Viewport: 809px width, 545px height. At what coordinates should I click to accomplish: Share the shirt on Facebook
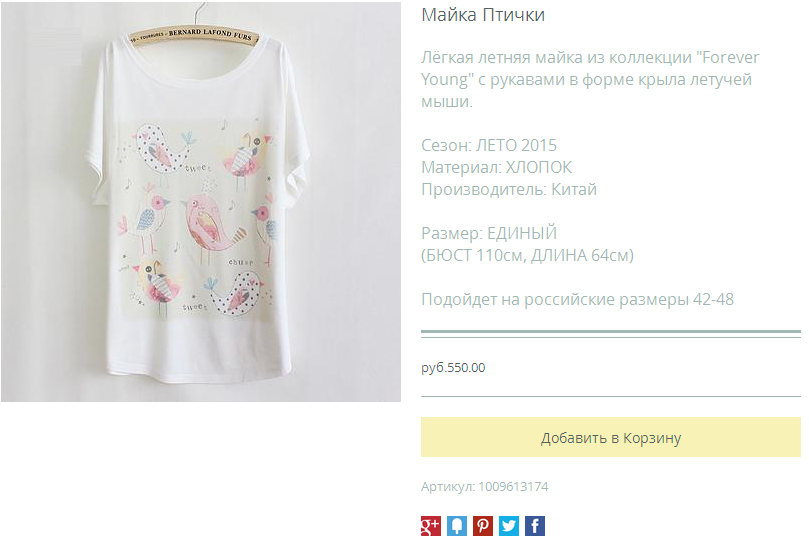point(535,525)
